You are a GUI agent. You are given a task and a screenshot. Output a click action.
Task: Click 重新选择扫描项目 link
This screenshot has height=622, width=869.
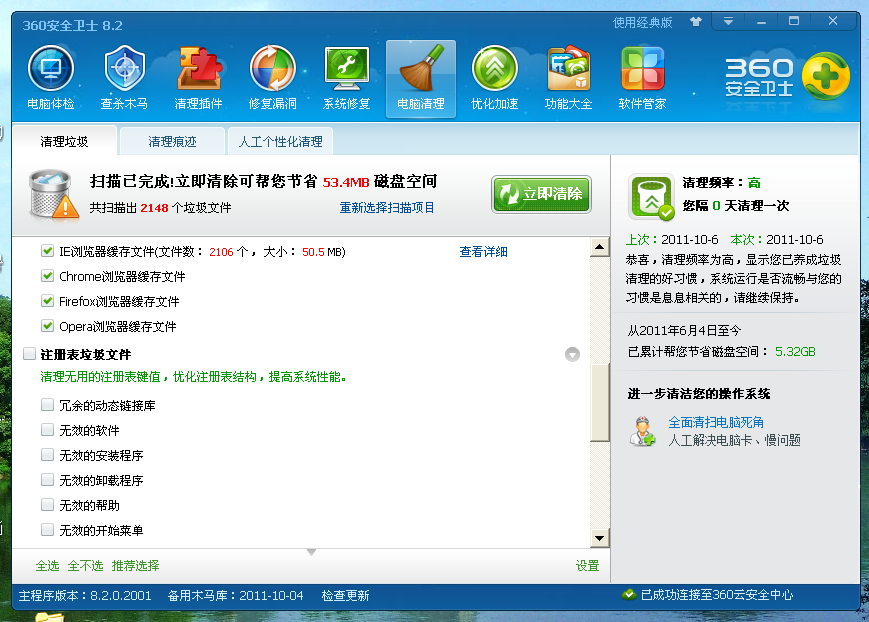click(x=387, y=208)
